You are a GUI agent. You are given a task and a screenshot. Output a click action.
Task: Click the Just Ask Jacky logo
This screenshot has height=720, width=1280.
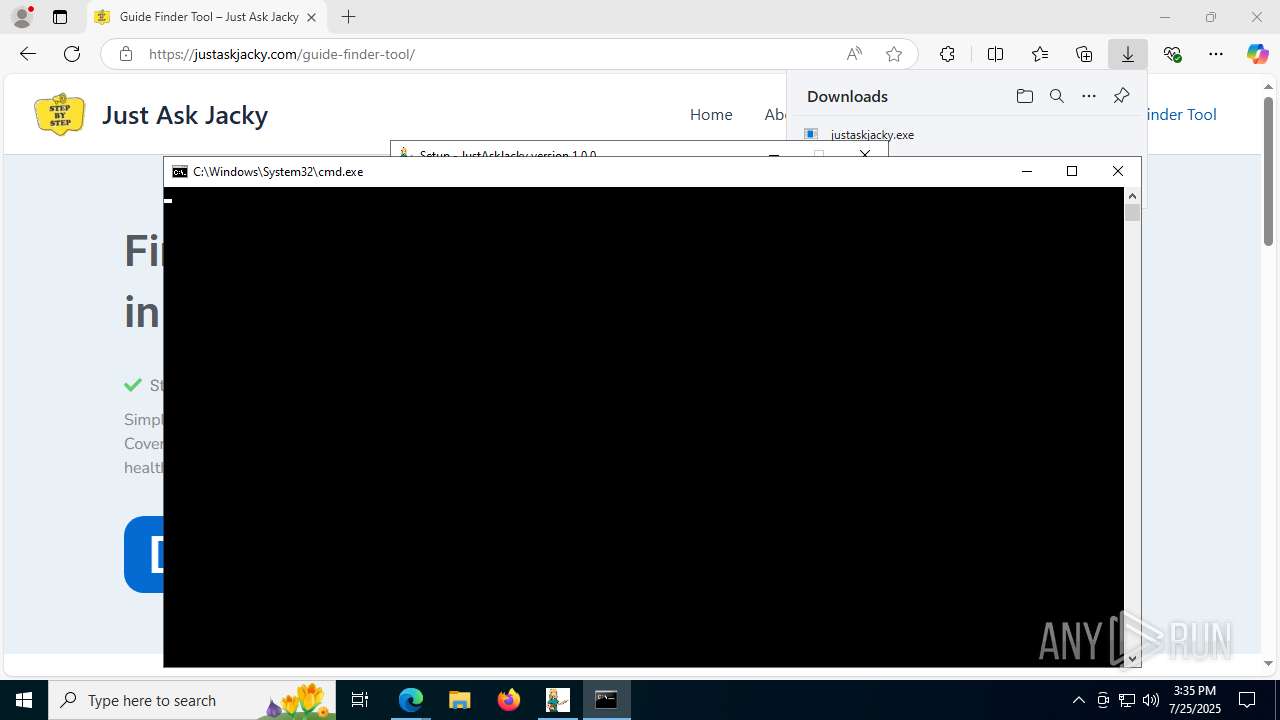59,114
